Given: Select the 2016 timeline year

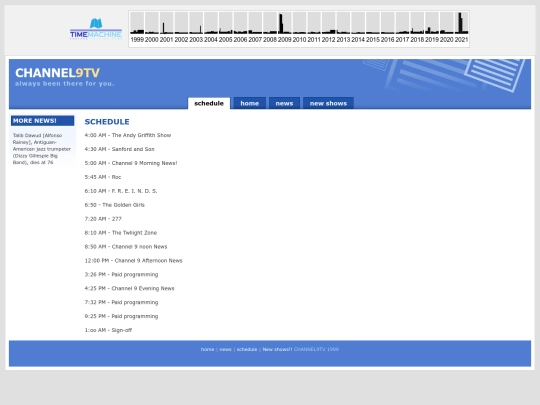Looking at the screenshot, I should [x=387, y=28].
